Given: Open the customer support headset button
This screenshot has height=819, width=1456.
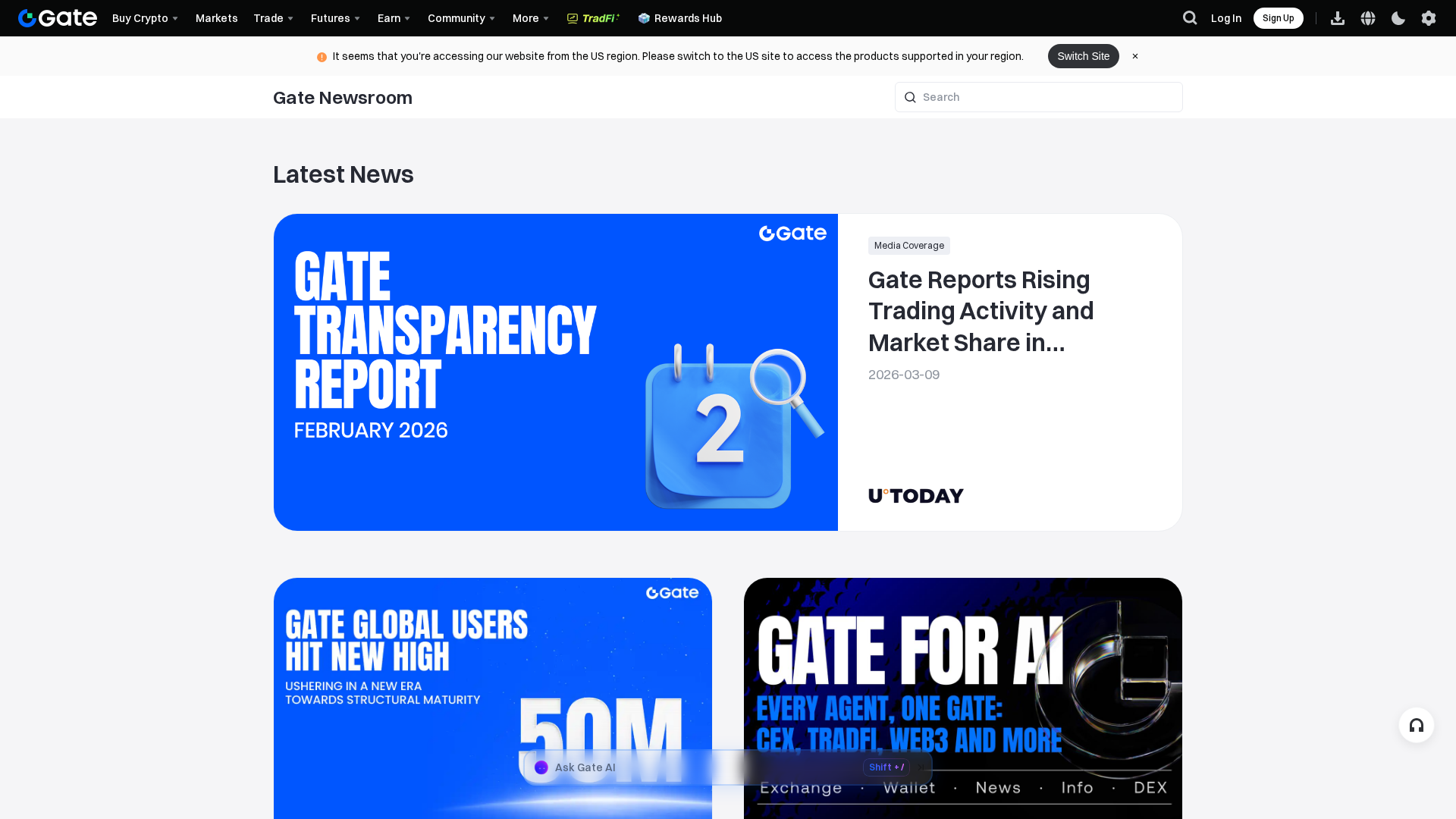Looking at the screenshot, I should tap(1416, 725).
